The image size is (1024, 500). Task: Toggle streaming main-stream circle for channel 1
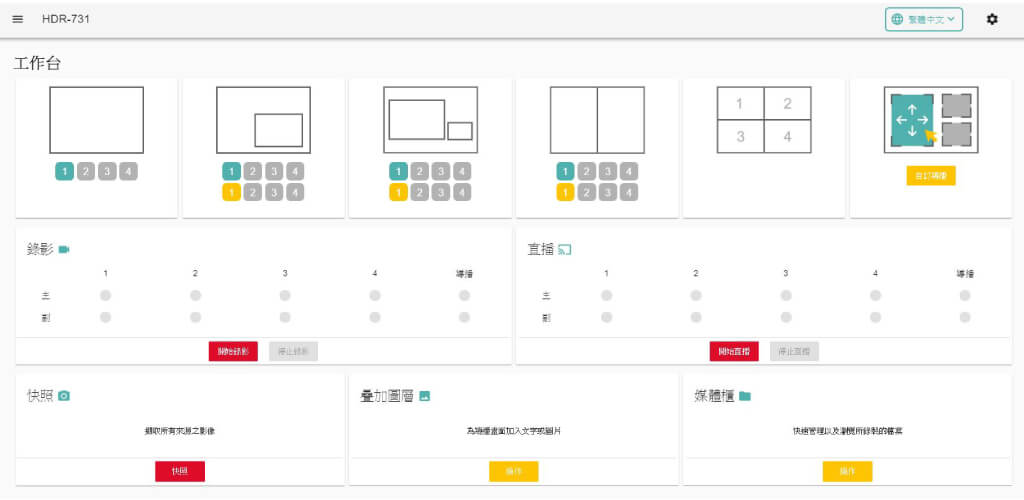[x=607, y=296]
